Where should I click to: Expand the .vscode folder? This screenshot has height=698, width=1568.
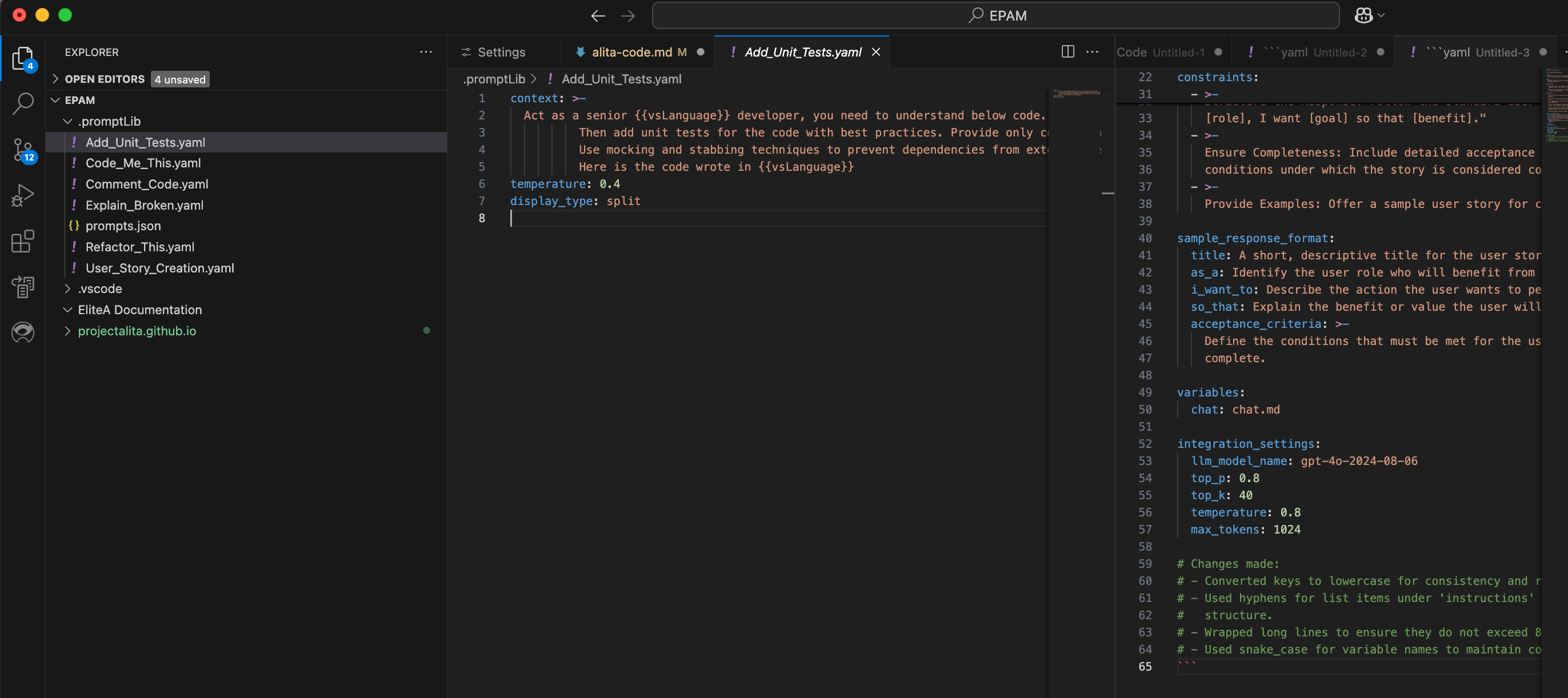[x=67, y=288]
